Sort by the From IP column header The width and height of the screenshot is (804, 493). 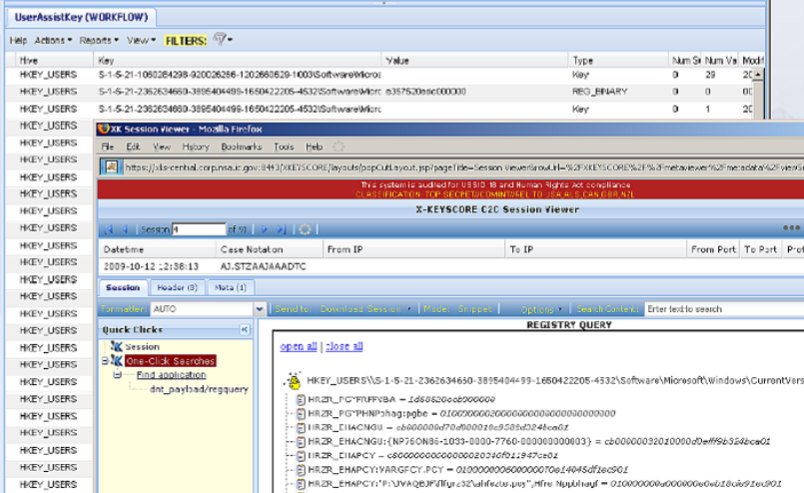[x=413, y=249]
